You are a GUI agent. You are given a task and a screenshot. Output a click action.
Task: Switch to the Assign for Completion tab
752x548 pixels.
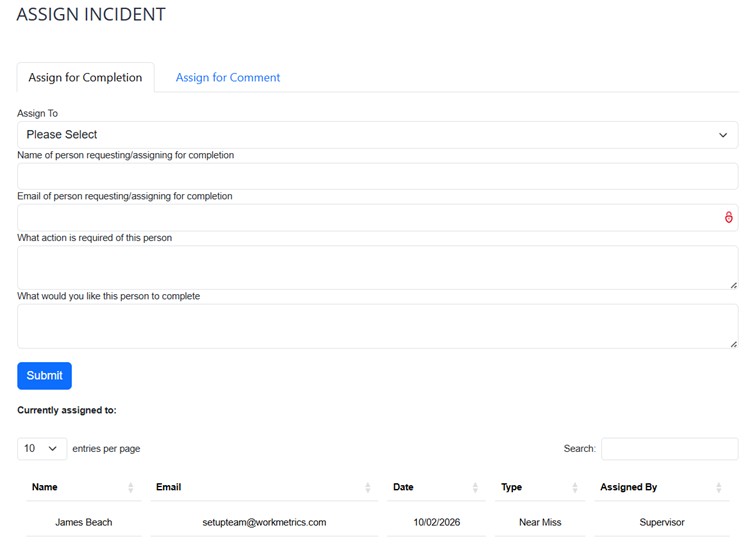click(85, 78)
